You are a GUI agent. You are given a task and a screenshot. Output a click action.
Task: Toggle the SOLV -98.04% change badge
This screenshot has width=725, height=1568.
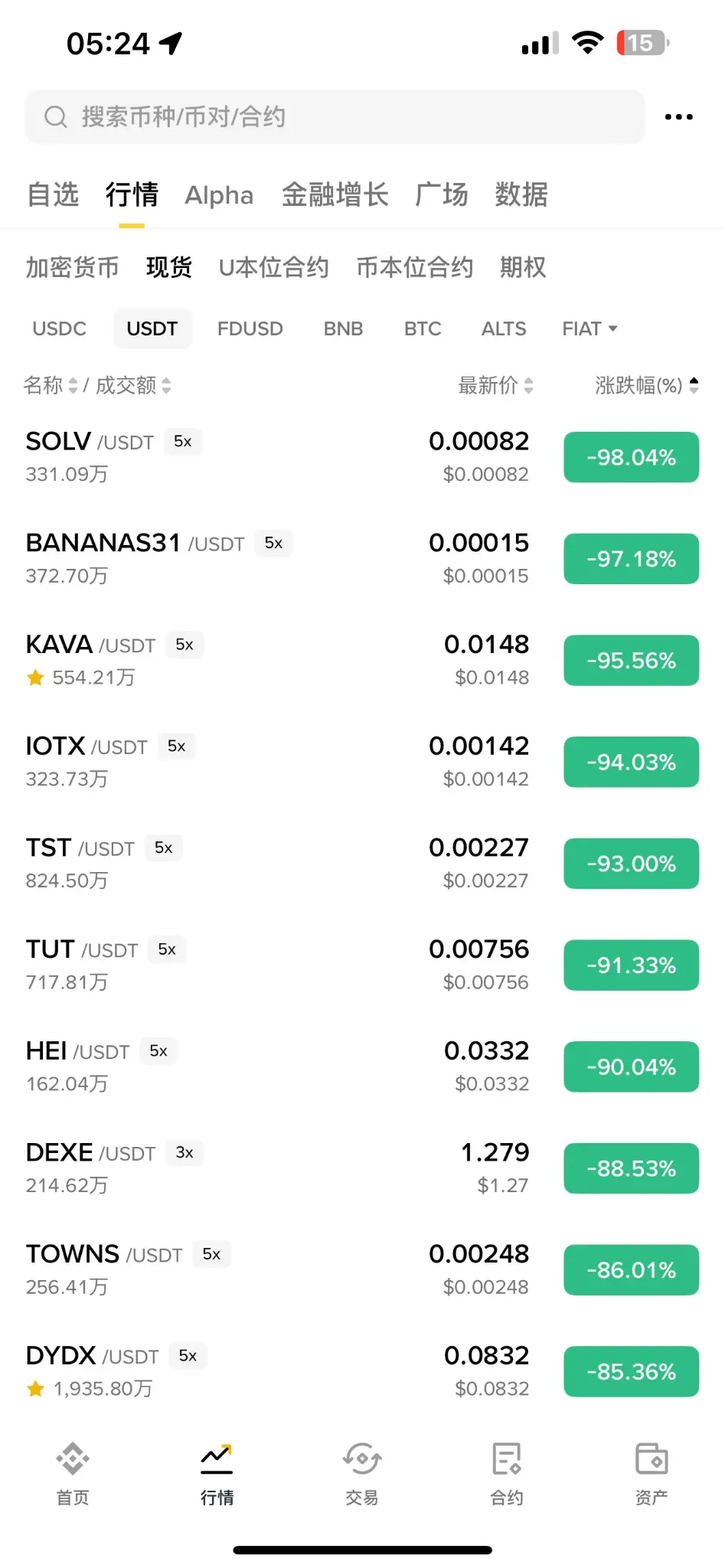[x=631, y=458]
